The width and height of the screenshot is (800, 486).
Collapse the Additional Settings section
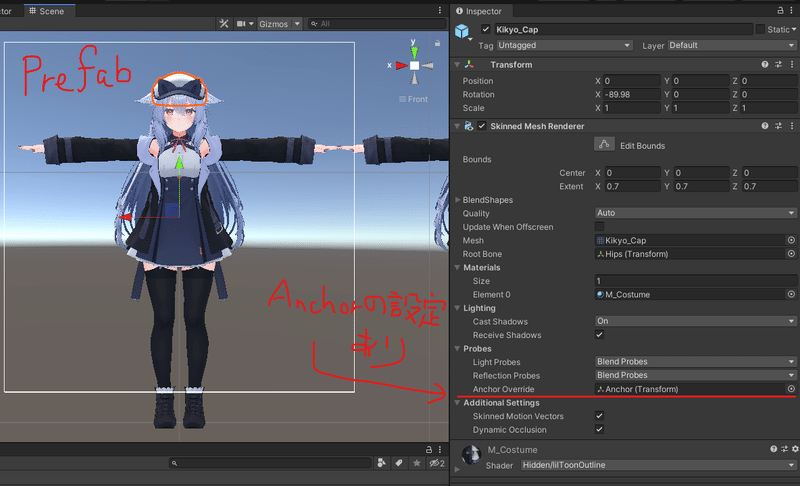(x=457, y=402)
